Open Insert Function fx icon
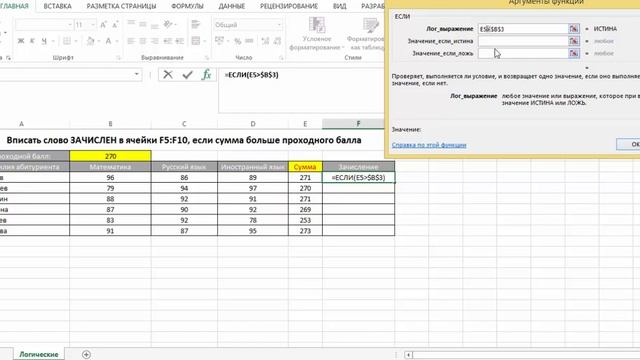Screen dimensions: 640x360 click(207, 75)
